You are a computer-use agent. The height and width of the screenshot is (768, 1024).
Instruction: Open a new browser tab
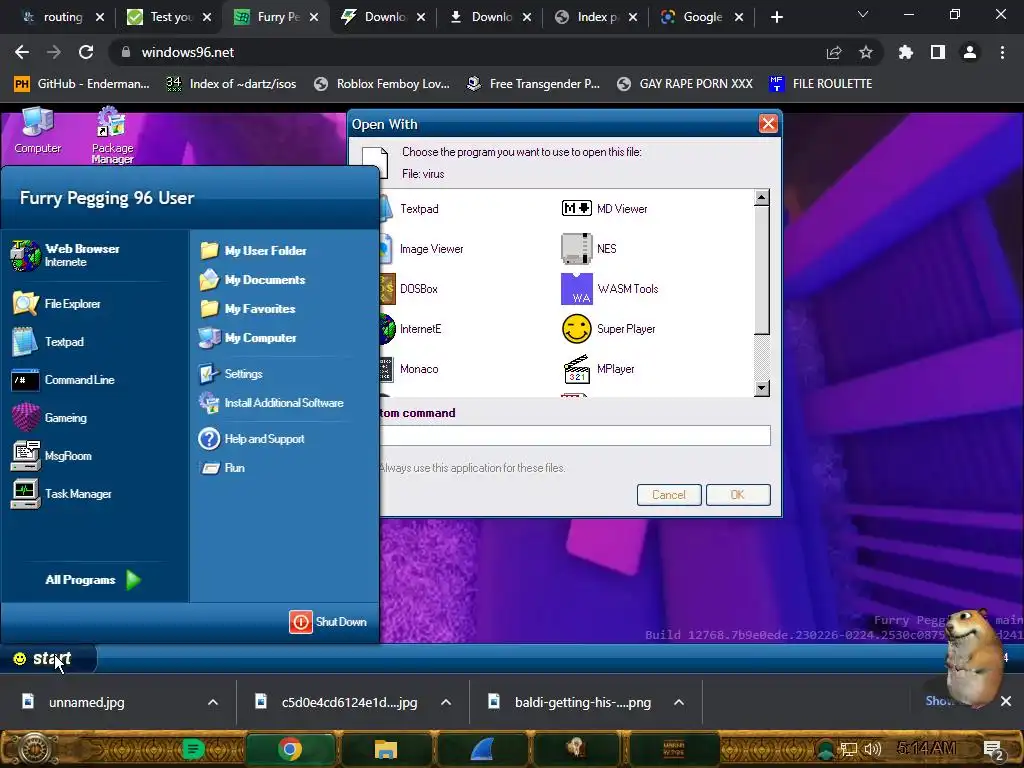click(x=776, y=17)
